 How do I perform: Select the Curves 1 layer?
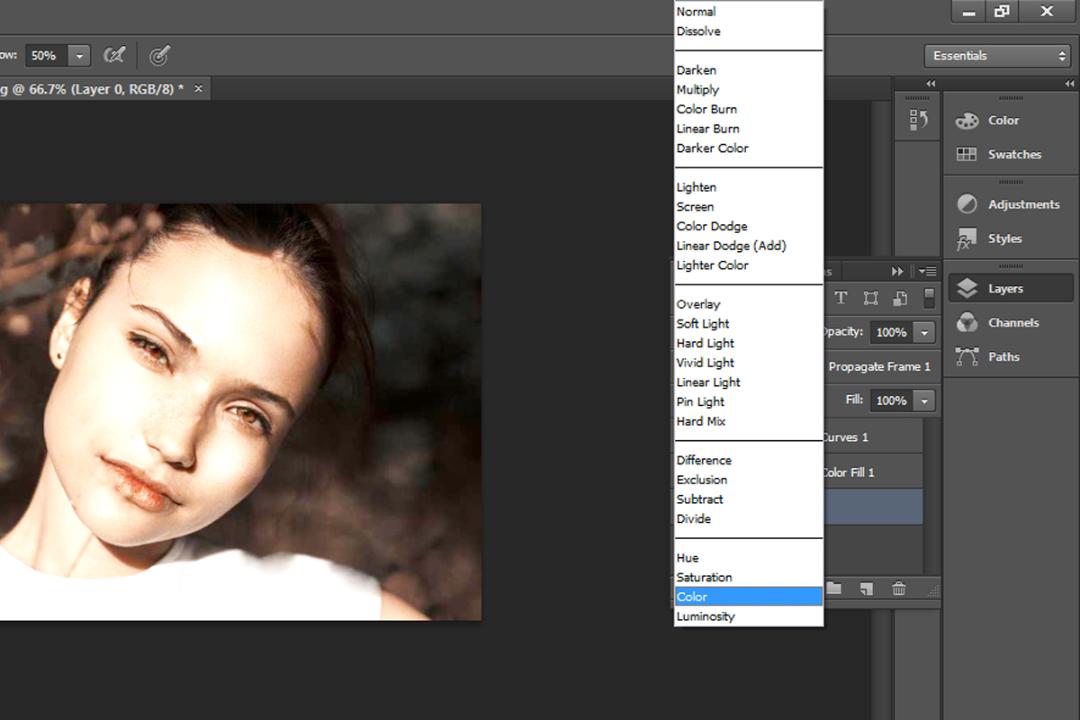pos(873,438)
